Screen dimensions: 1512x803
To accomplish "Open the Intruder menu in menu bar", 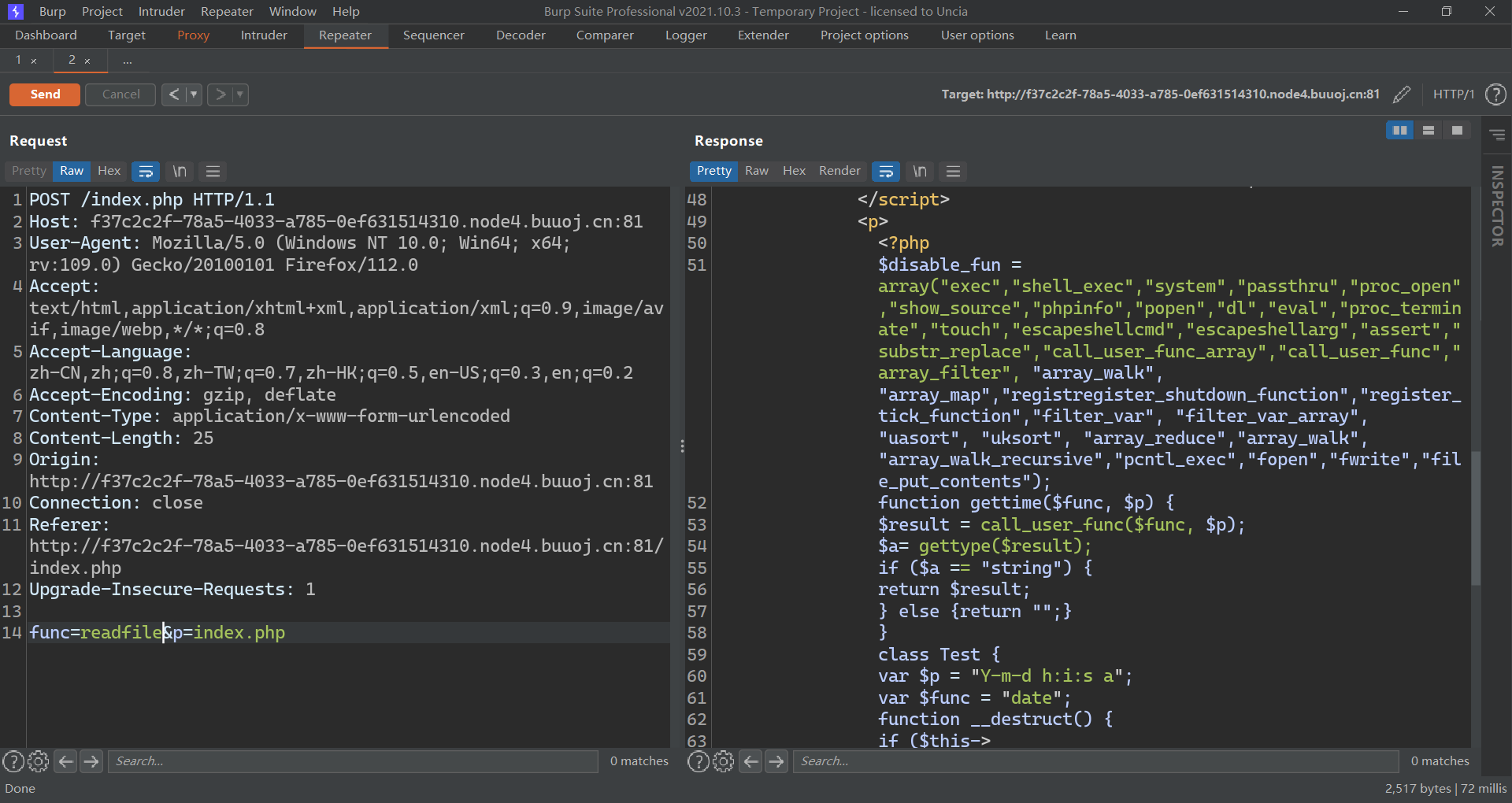I will (x=161, y=12).
